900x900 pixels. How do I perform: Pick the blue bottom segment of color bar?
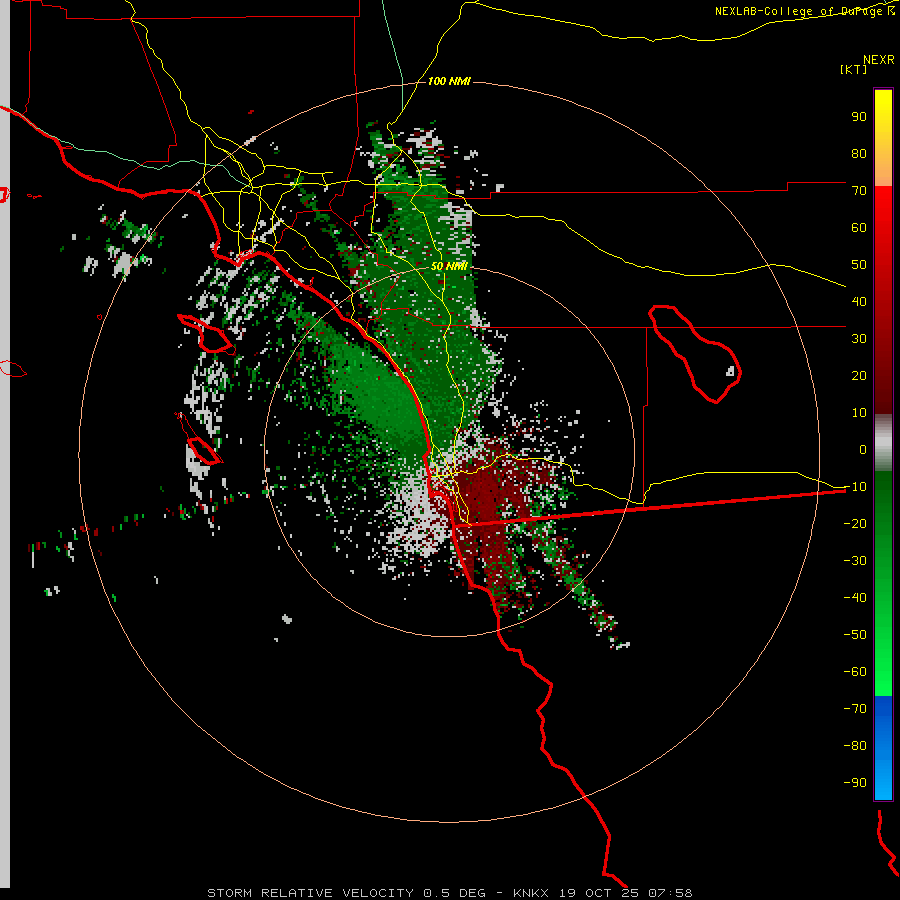click(883, 748)
